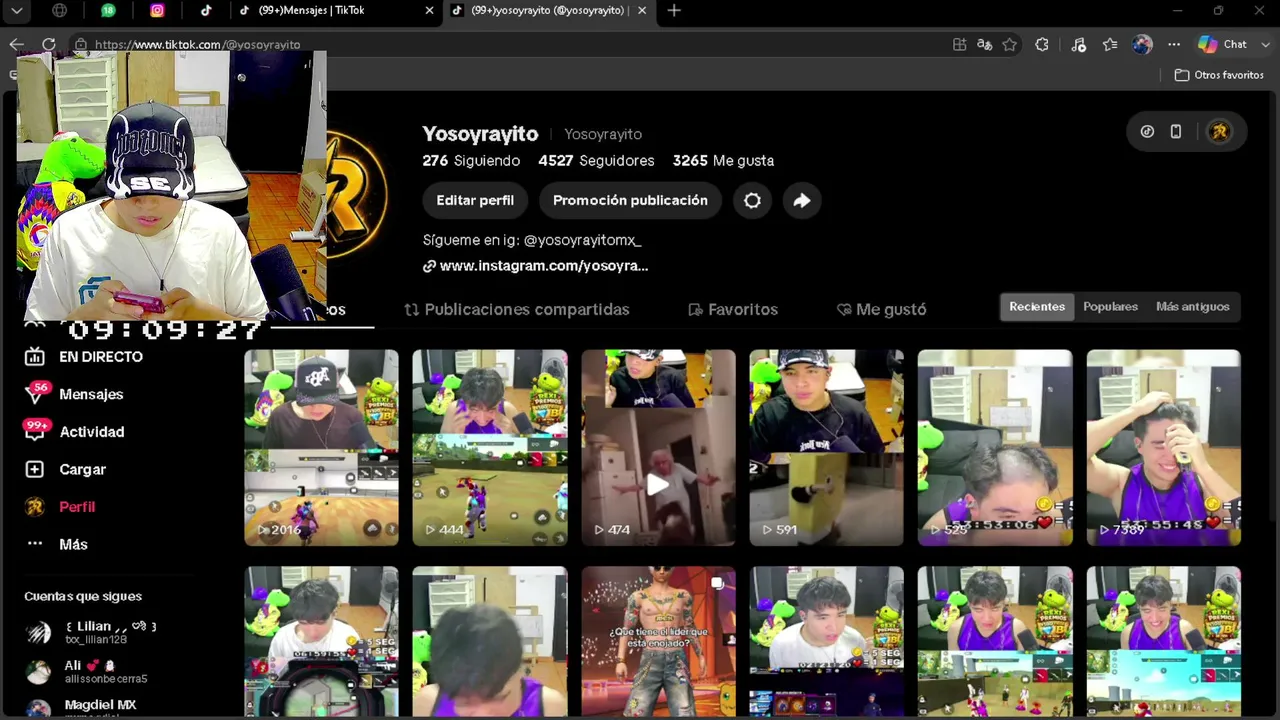Image resolution: width=1280 pixels, height=720 pixels.
Task: Open the Edge tab search dropdown
Action: point(17,11)
